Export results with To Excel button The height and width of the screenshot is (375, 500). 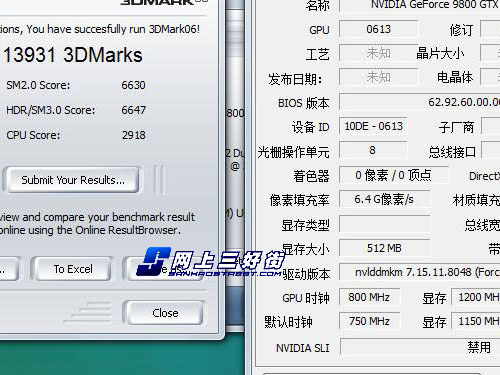73,269
